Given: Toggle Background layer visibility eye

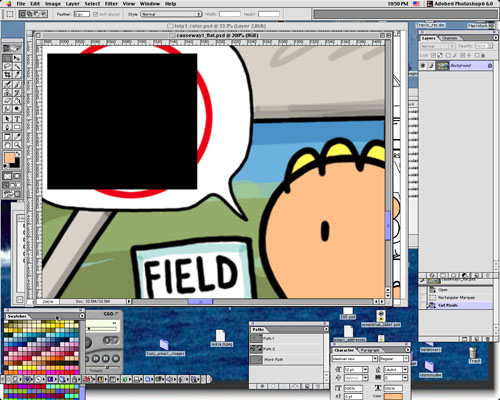Looking at the screenshot, I should click(423, 66).
